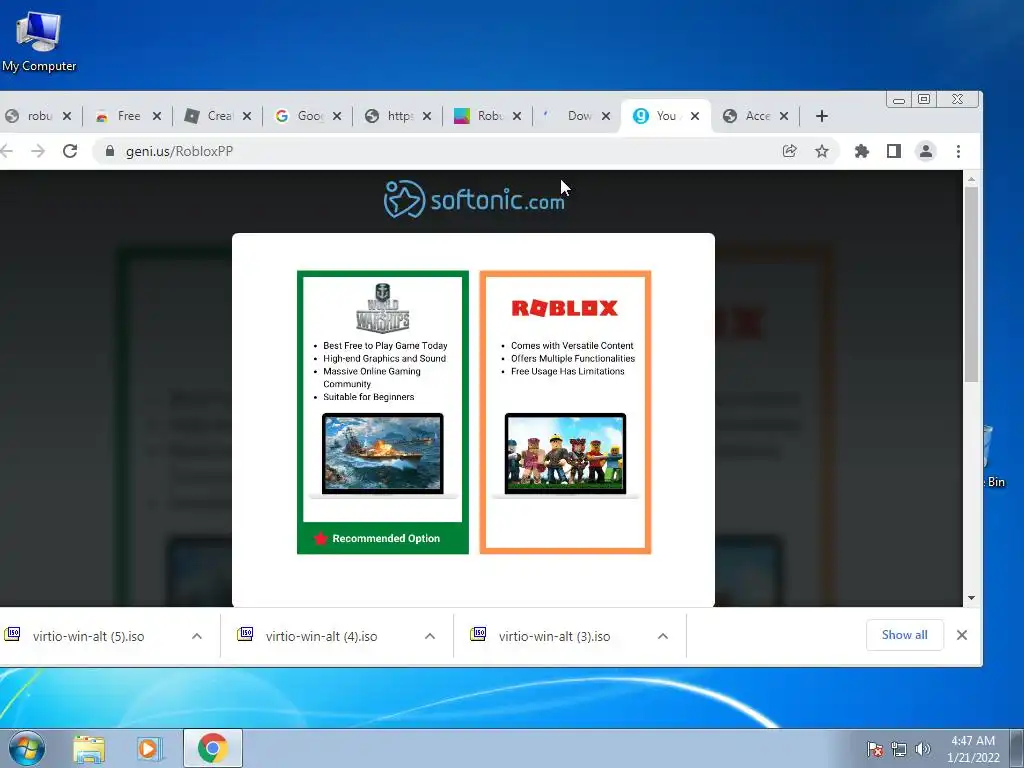Click the network icon in system tray

(899, 749)
